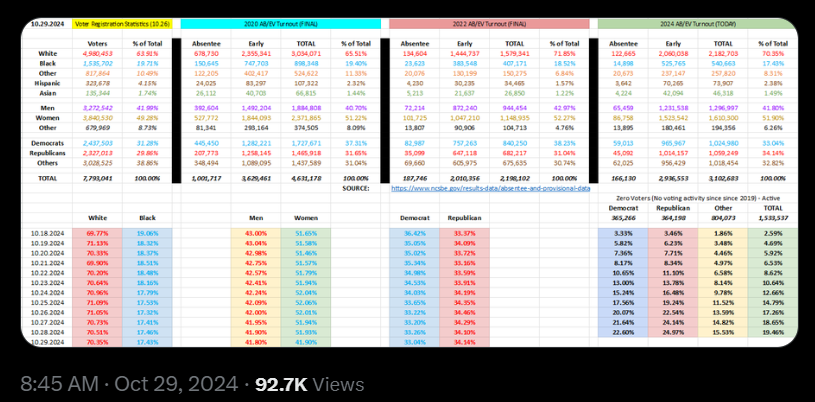Select the 2020 Democrats total cell 1,727,671
815x402 pixels.
[306, 142]
